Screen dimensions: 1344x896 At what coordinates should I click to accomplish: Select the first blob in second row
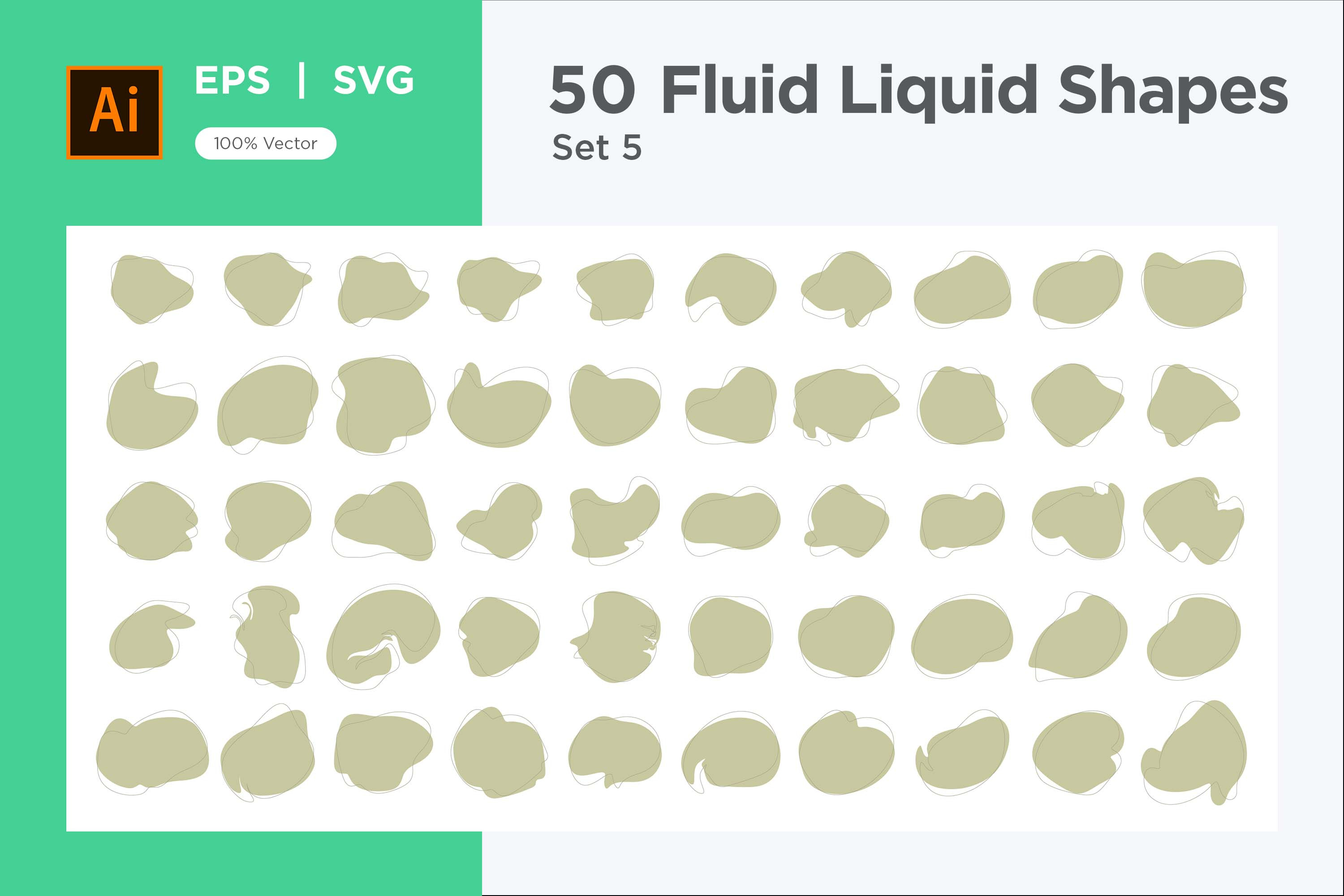pyautogui.click(x=152, y=405)
